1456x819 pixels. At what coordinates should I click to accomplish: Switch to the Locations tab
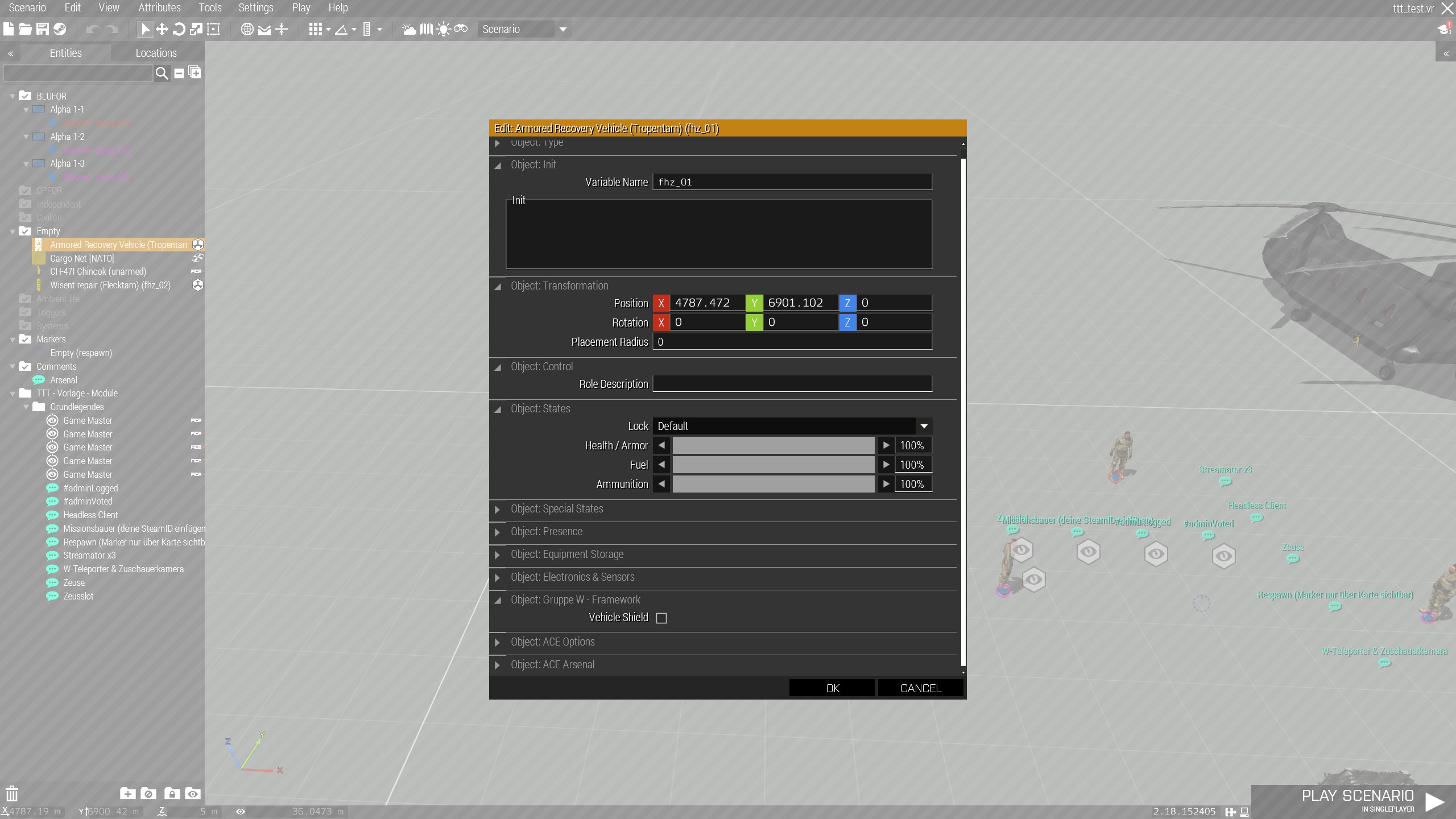tap(156, 52)
